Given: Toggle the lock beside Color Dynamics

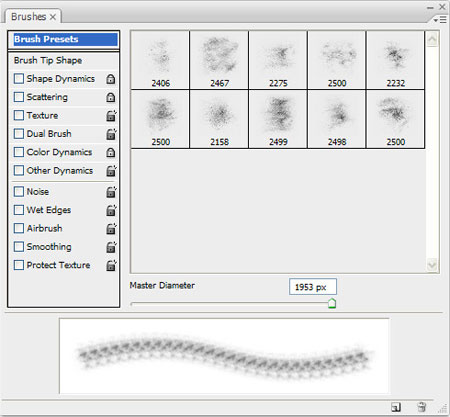Looking at the screenshot, I should click(110, 152).
